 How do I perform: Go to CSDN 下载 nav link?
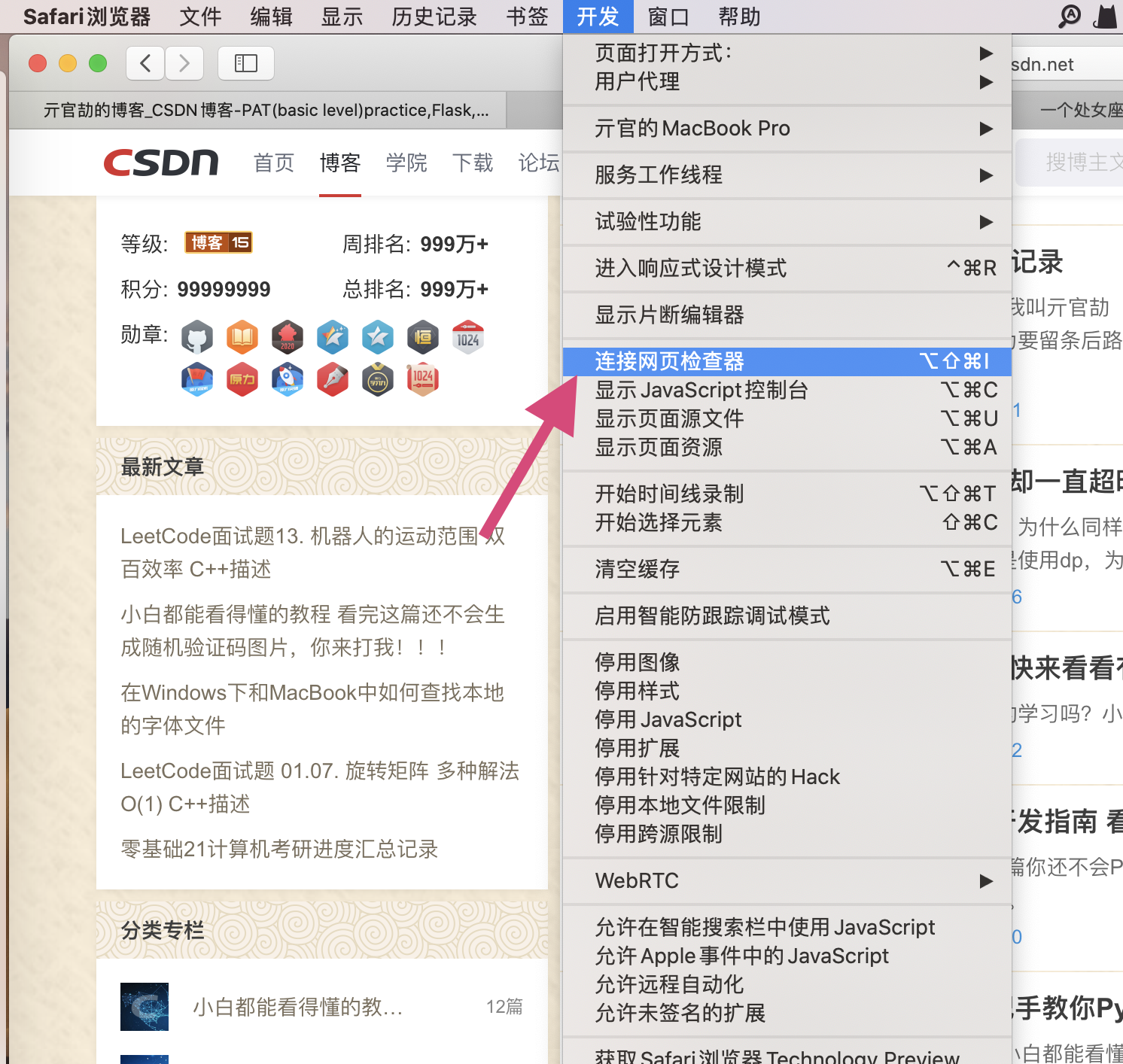coord(473,163)
